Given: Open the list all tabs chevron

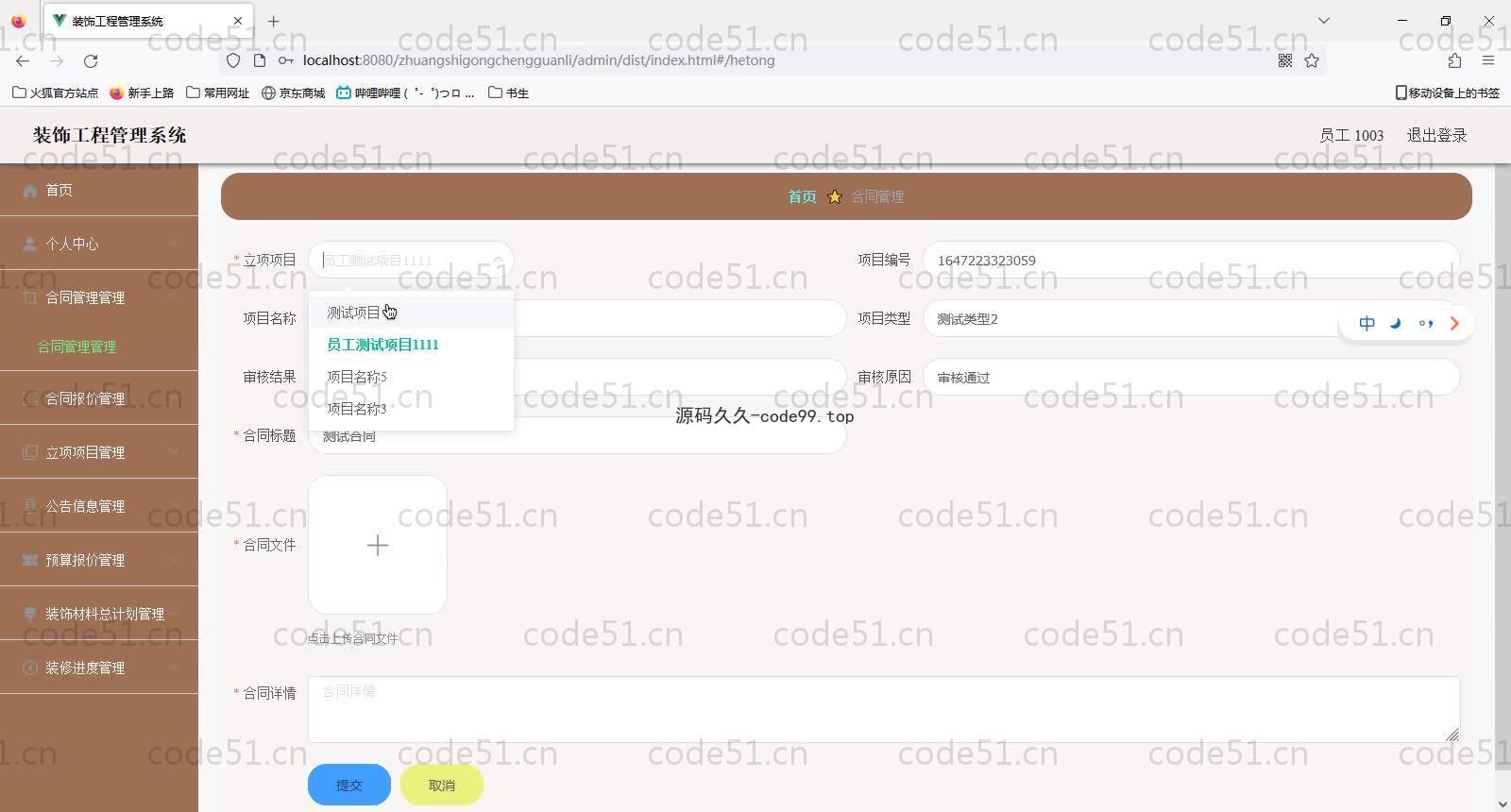Looking at the screenshot, I should click(1324, 21).
